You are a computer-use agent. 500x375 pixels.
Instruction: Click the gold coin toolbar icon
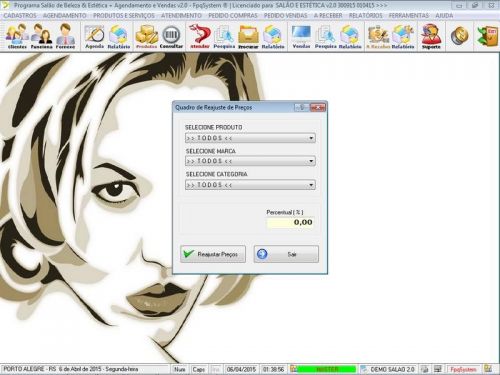point(460,36)
